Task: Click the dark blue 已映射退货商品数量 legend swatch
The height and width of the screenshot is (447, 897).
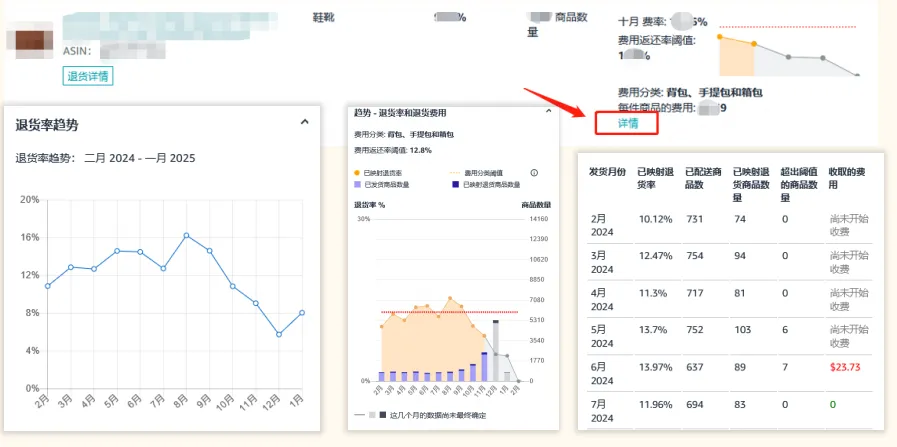Action: coord(455,184)
